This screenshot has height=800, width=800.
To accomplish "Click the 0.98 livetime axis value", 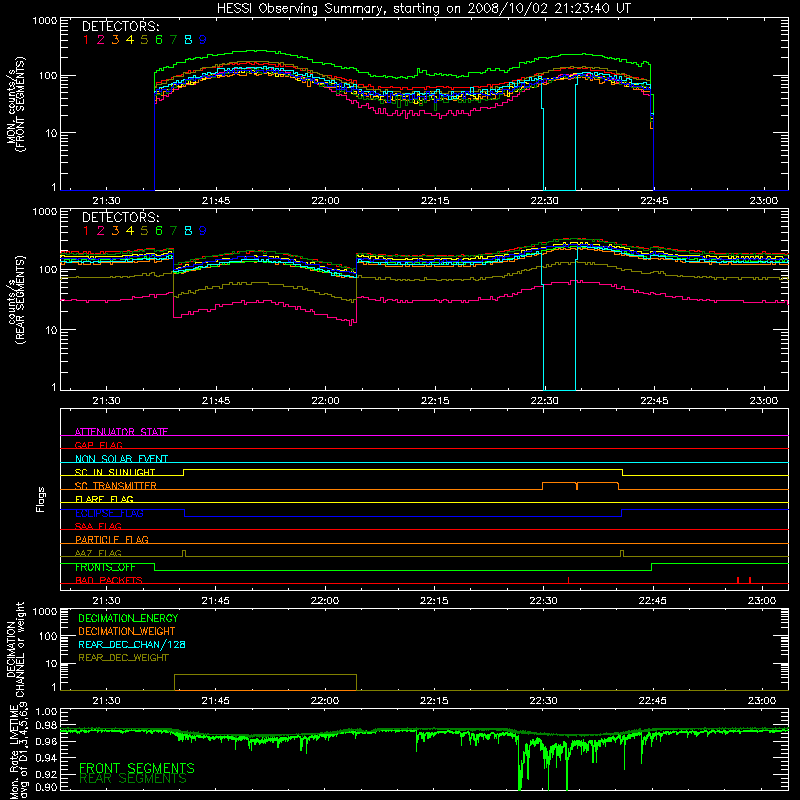I will pos(46,726).
